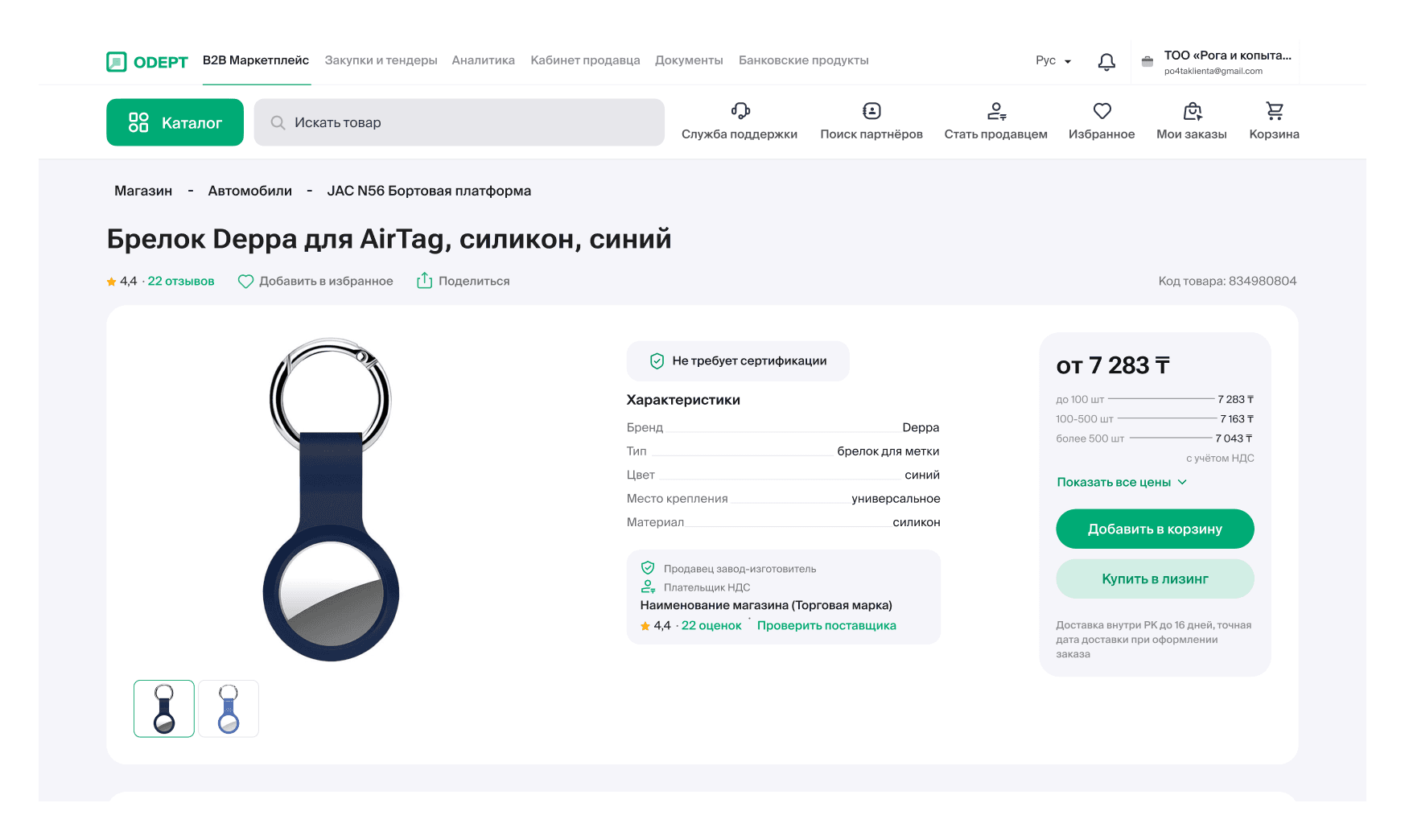This screenshot has width=1405, height=840.
Task: Open the 22 оценок link
Action: point(711,625)
